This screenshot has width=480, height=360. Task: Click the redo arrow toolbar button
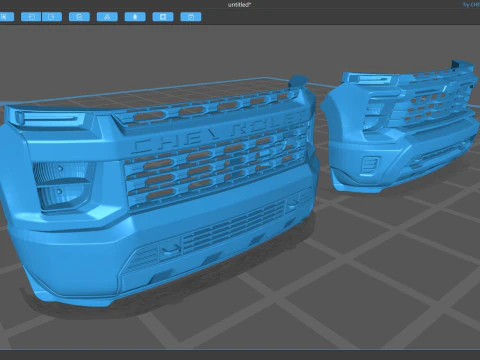[52, 17]
